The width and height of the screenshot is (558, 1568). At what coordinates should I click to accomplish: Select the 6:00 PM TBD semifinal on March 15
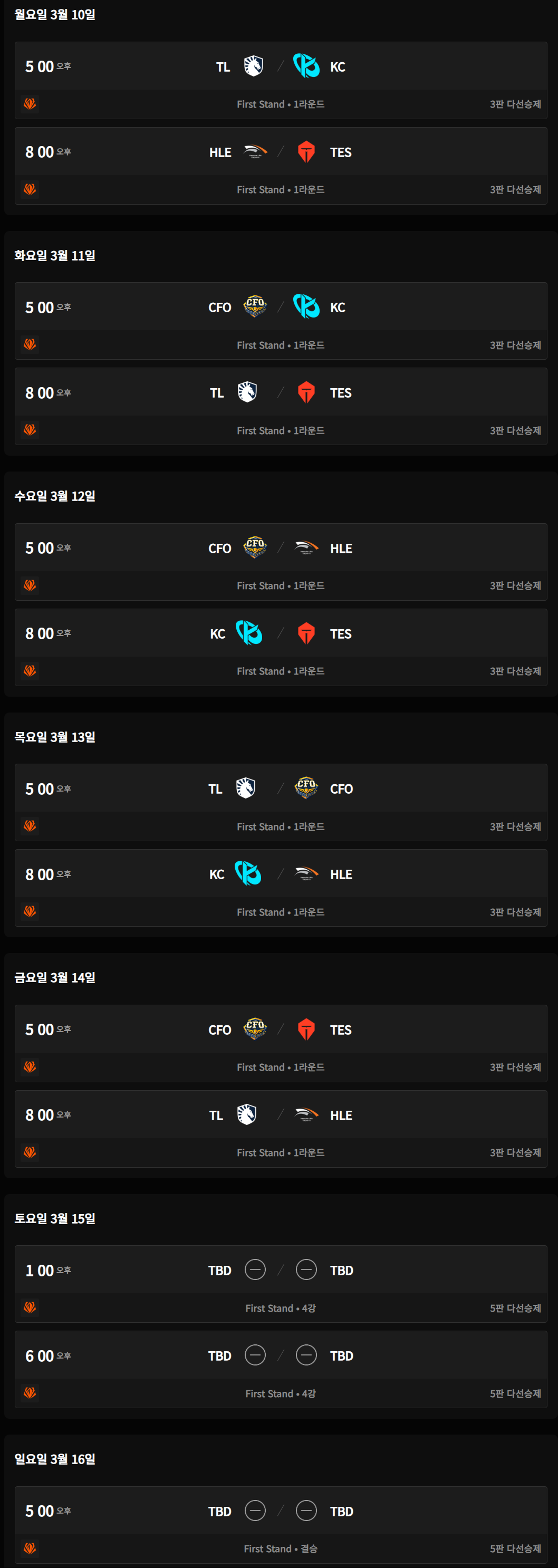click(280, 1355)
